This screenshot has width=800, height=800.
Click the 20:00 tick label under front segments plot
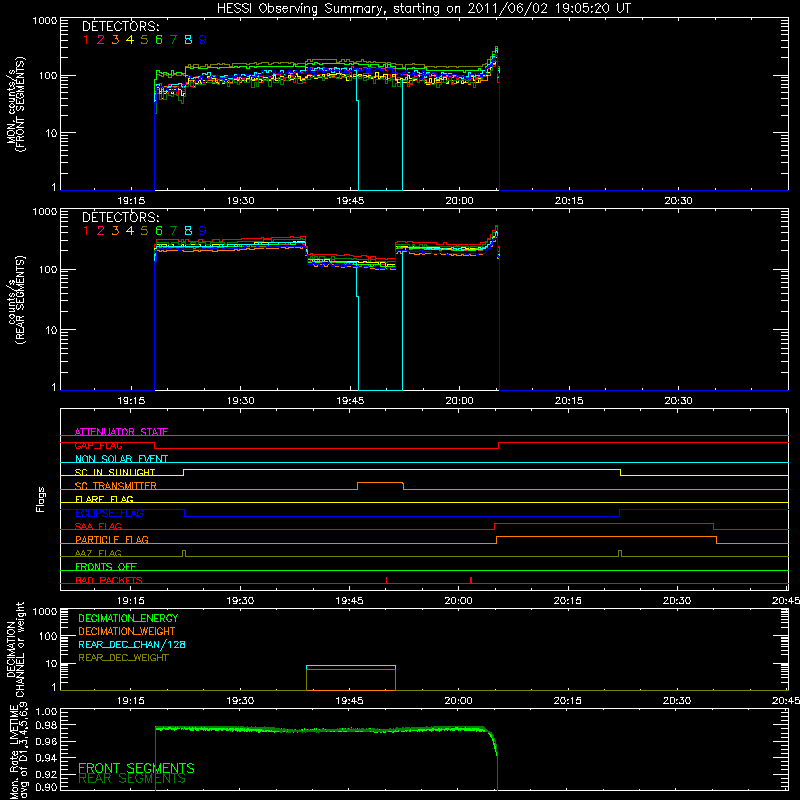pos(460,201)
